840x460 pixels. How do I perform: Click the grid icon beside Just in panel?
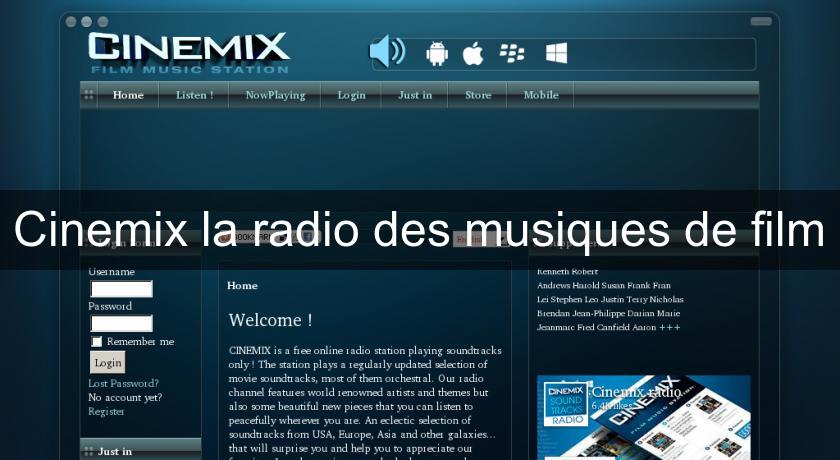click(x=89, y=451)
